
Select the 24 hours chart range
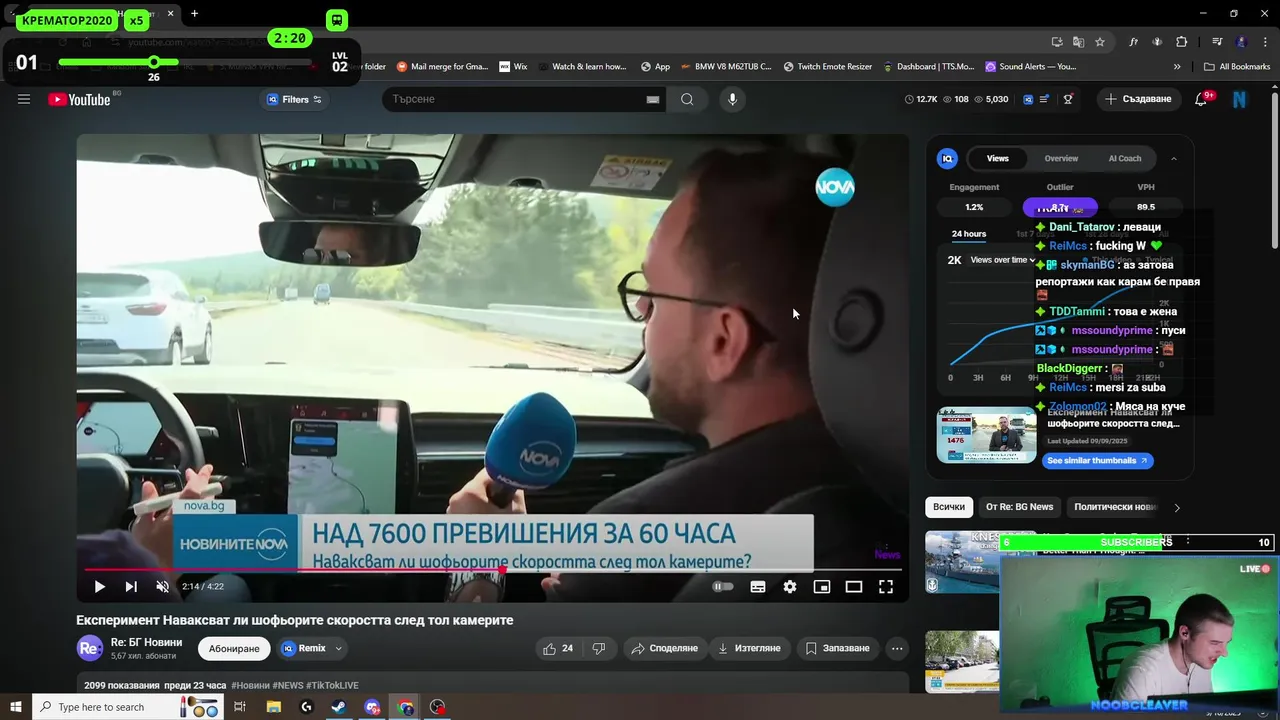(969, 234)
